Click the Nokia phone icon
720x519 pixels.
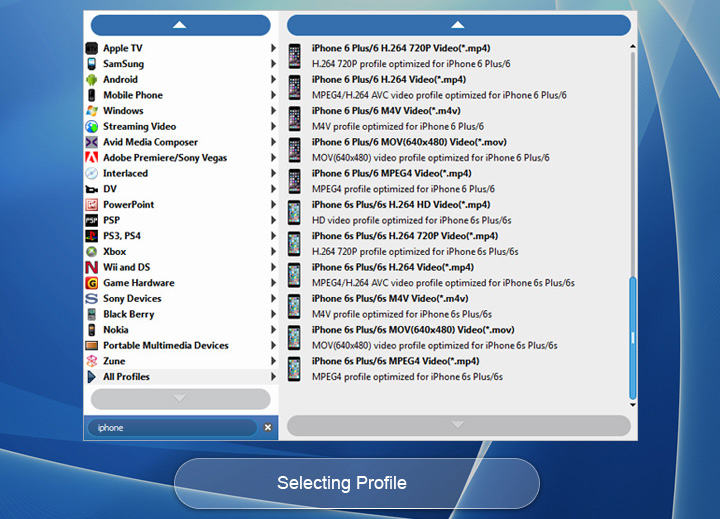coord(92,330)
